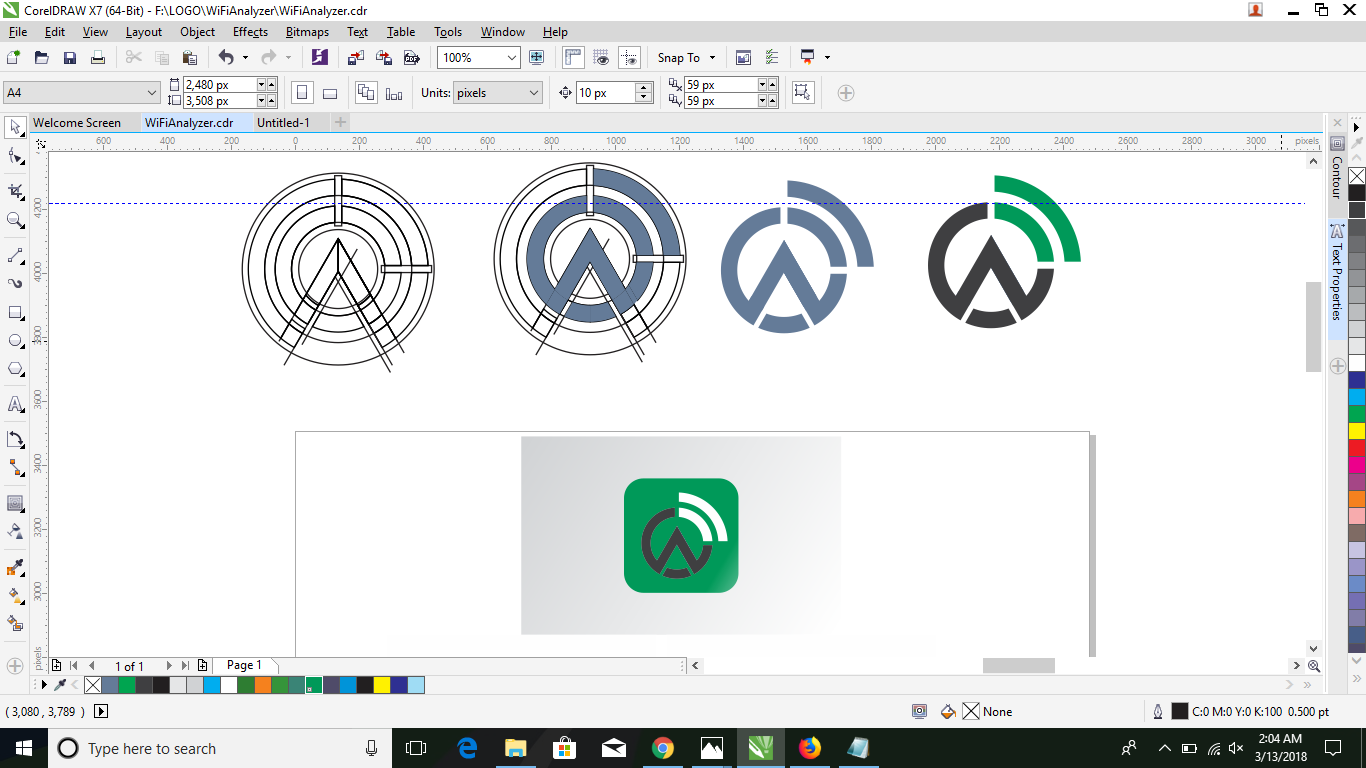This screenshot has height=768, width=1366.
Task: Select the Shape tool in toolbox
Action: (x=15, y=156)
